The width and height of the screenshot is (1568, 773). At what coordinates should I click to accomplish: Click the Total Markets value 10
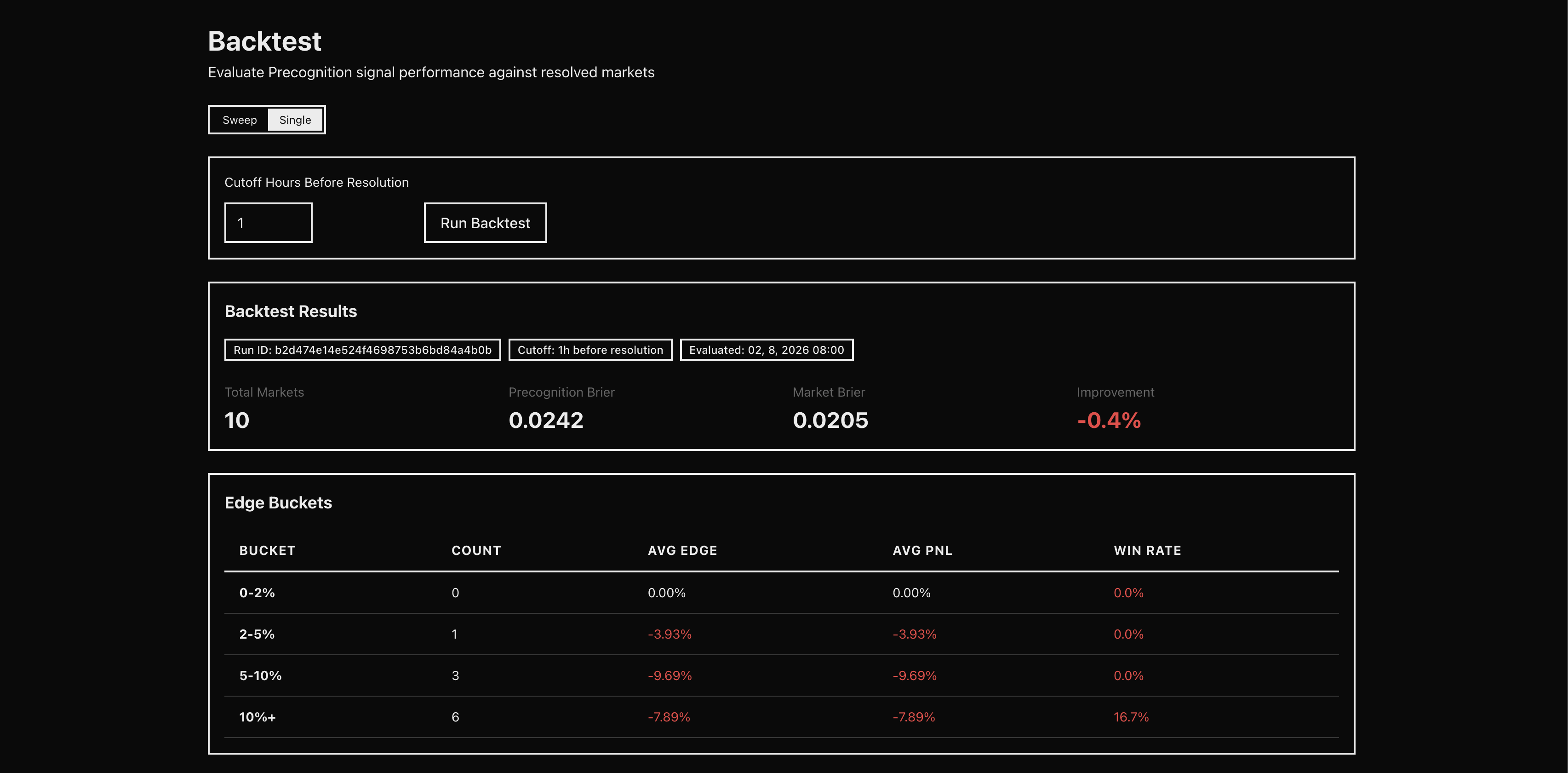click(x=237, y=420)
